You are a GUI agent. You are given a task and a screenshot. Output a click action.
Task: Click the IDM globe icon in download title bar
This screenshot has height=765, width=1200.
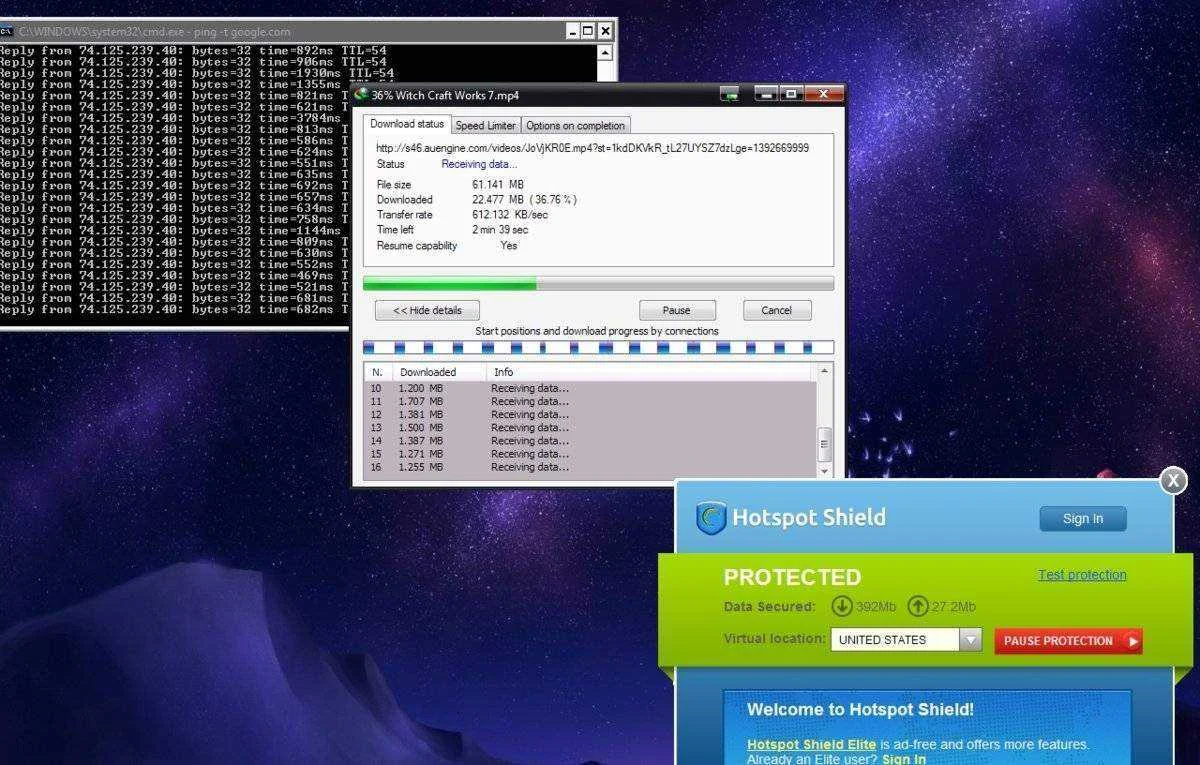[362, 95]
